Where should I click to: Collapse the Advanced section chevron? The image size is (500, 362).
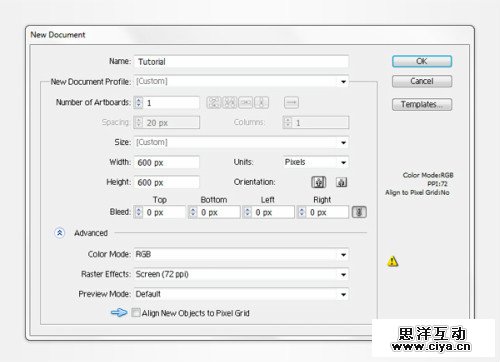(60, 233)
